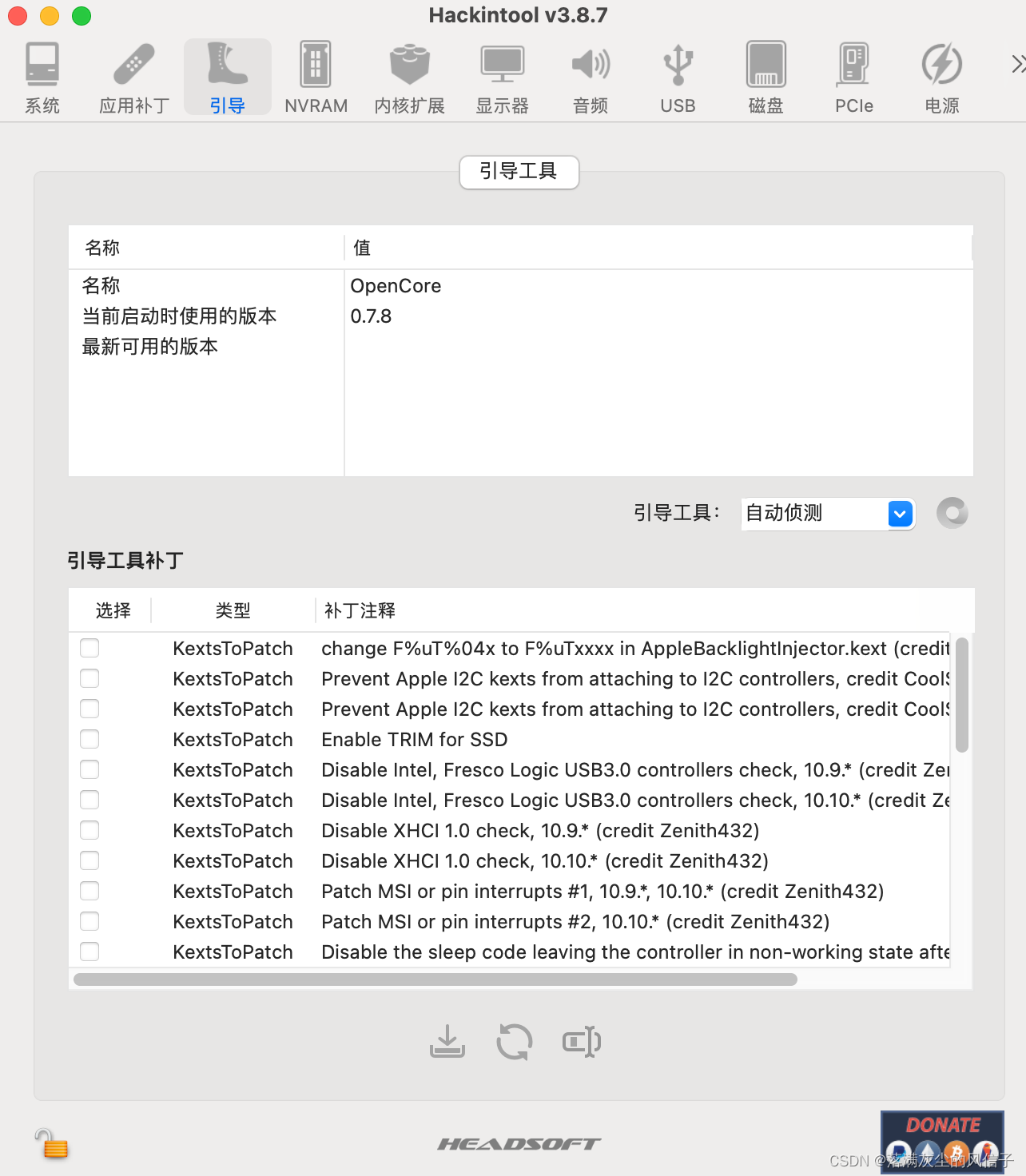Open the 磁盘 disk toolbar tab
Image resolution: width=1026 pixels, height=1176 pixels.
[766, 77]
